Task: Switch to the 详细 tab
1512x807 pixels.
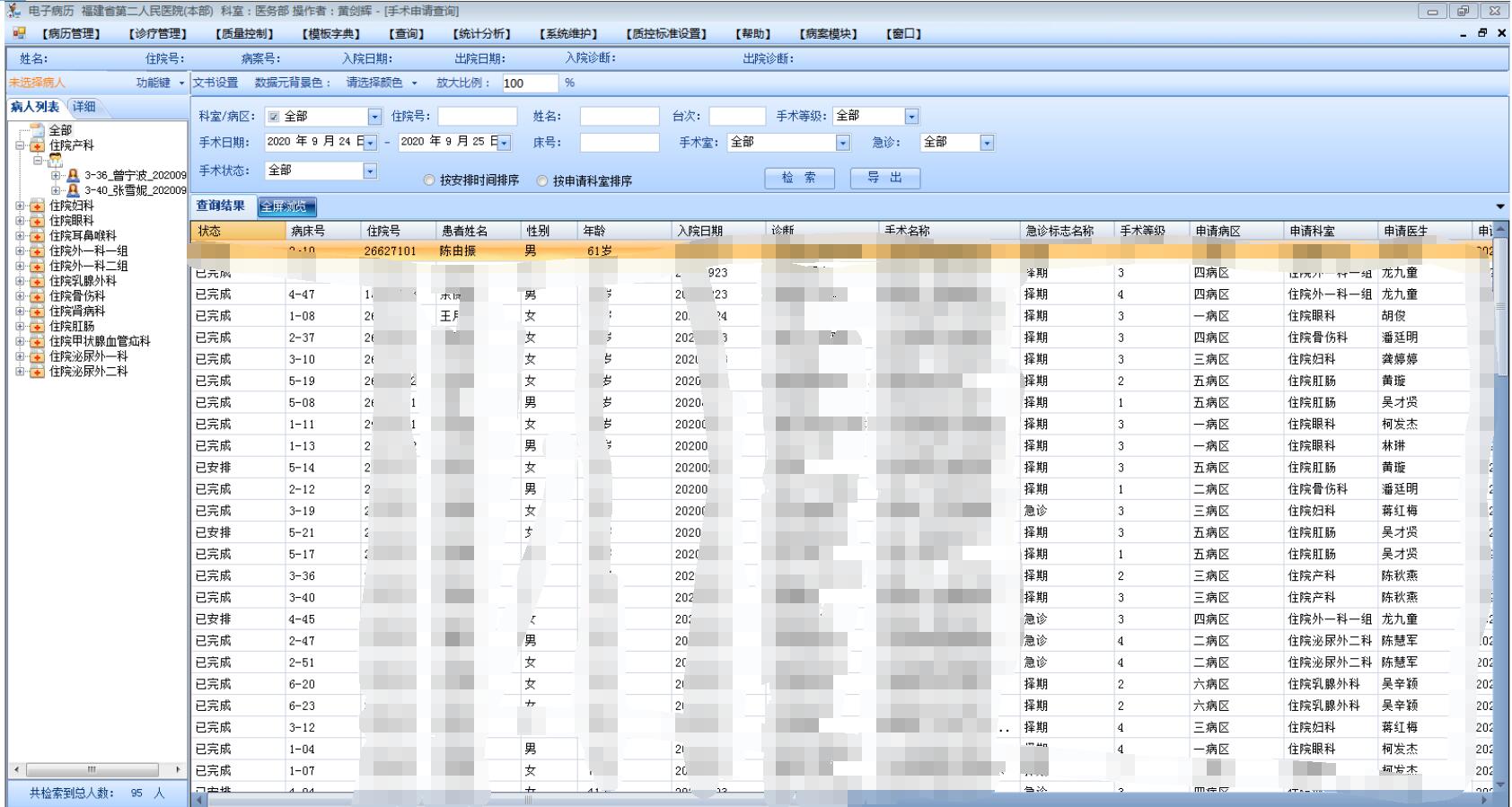Action: 84,107
